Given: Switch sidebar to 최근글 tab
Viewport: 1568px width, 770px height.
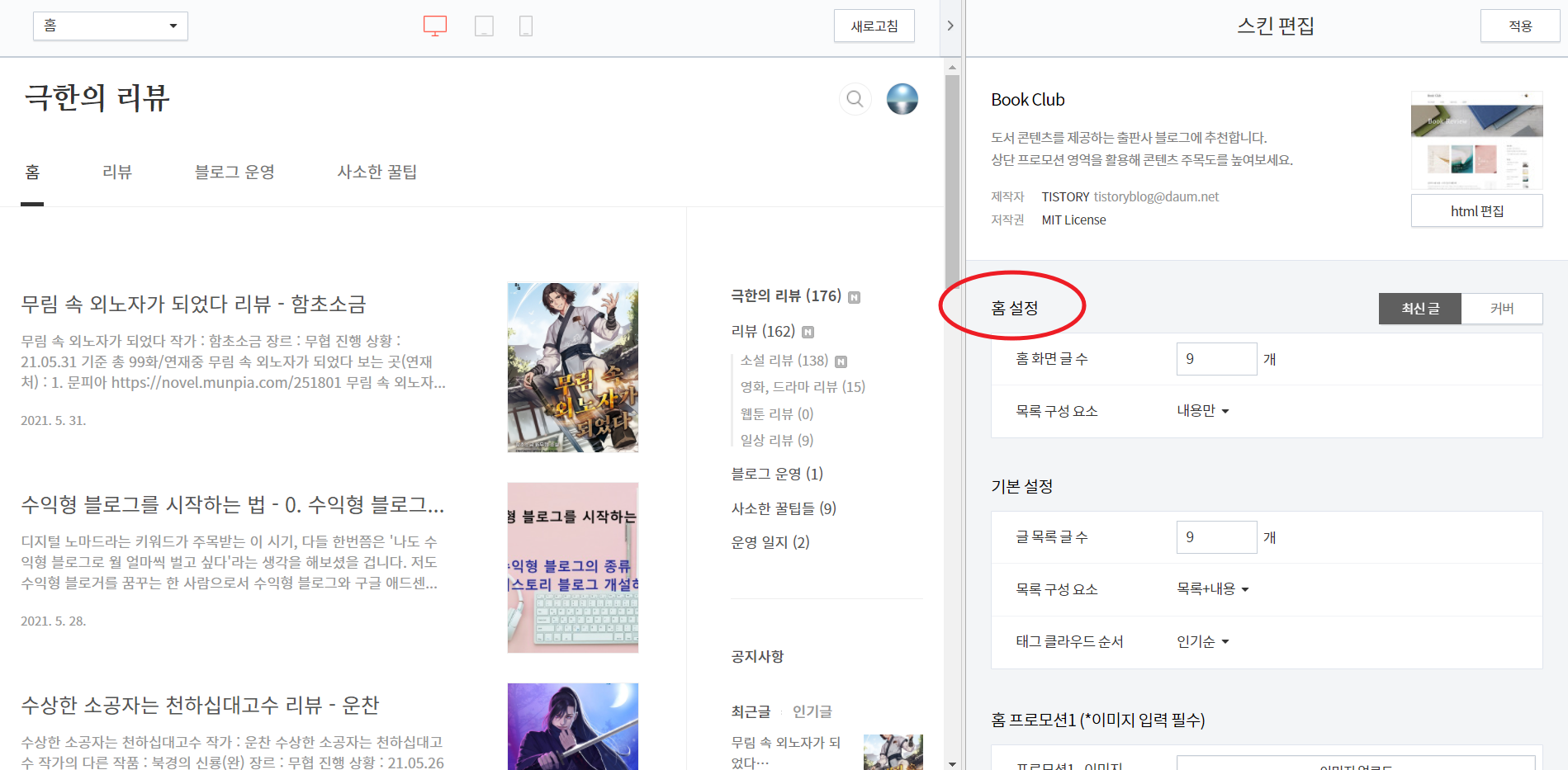Looking at the screenshot, I should [x=751, y=711].
